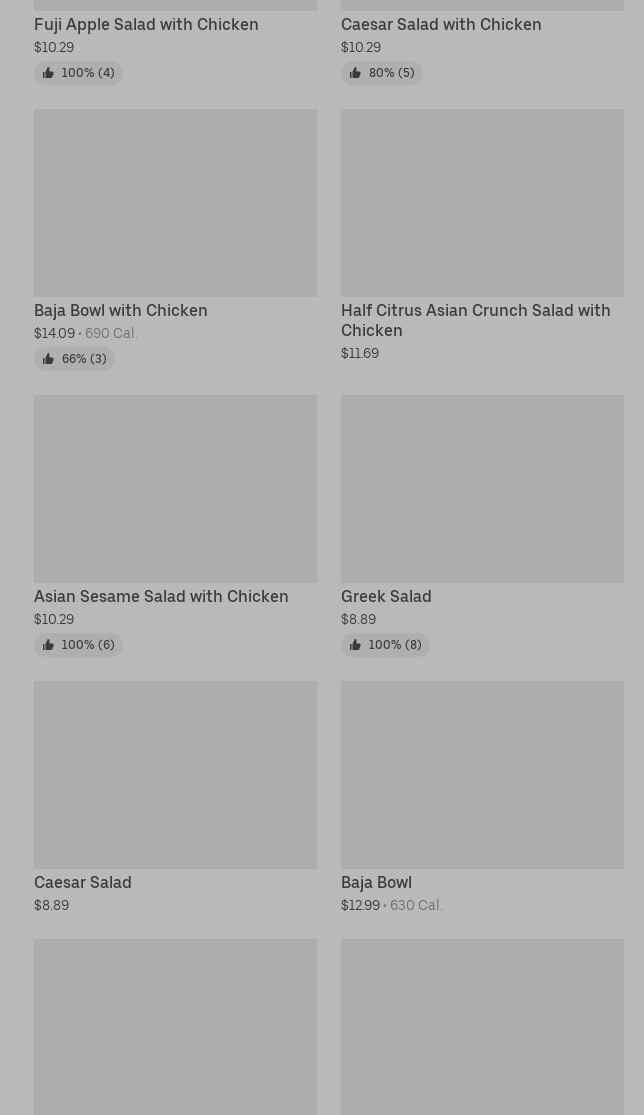Click Asian Sesame Salad with Chicken image

175,489
